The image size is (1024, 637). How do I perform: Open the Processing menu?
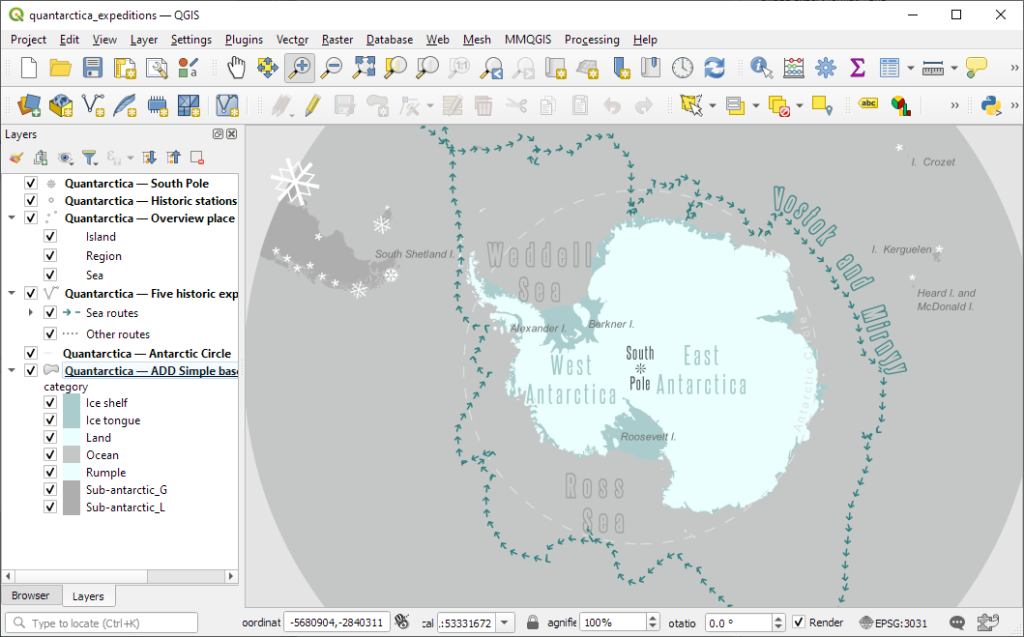click(592, 40)
